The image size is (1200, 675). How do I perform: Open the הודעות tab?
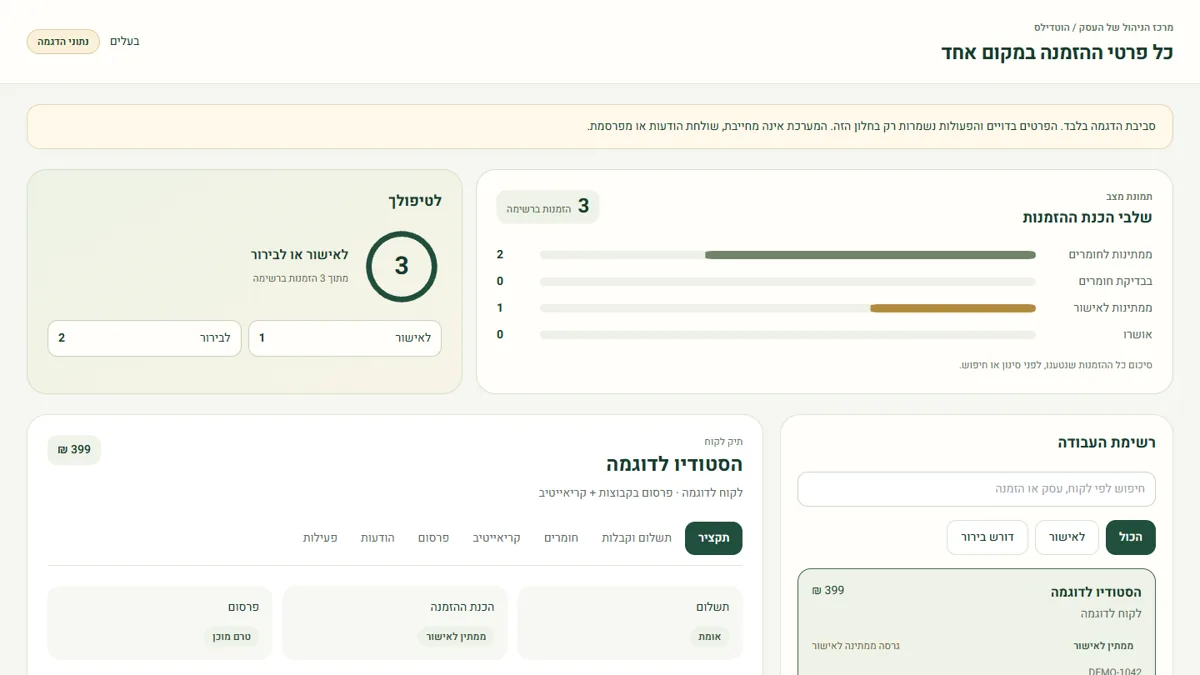[x=378, y=538]
